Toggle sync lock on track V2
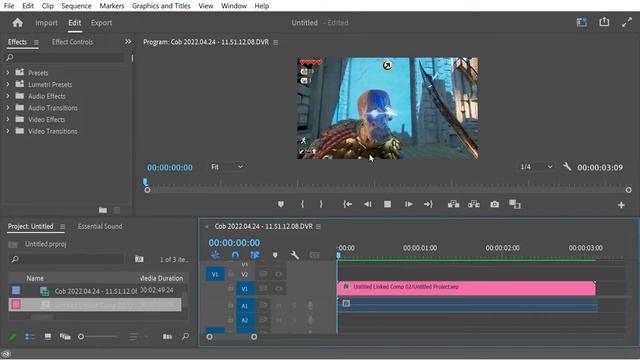 [x=263, y=274]
